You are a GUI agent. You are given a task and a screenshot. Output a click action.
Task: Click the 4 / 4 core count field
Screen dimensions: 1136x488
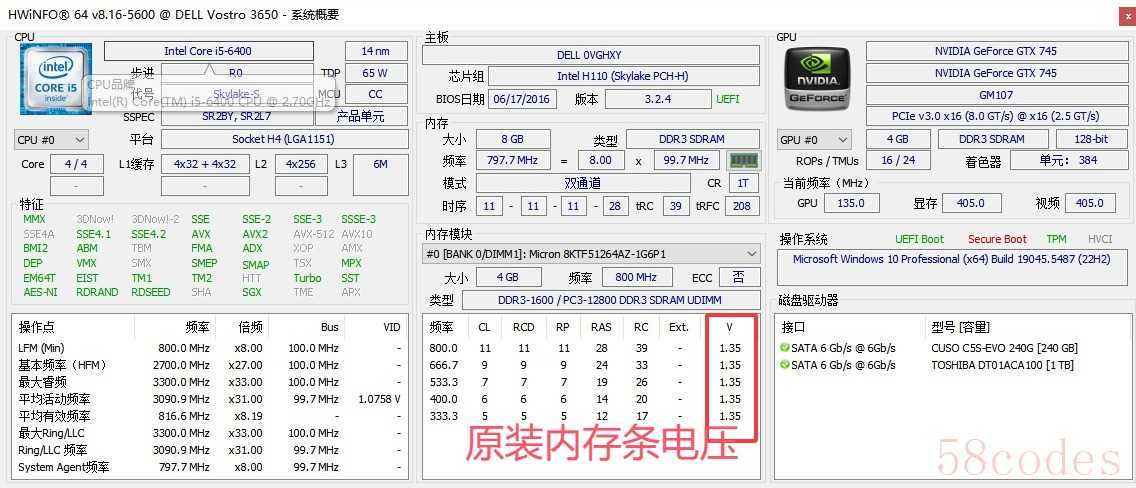[x=76, y=164]
